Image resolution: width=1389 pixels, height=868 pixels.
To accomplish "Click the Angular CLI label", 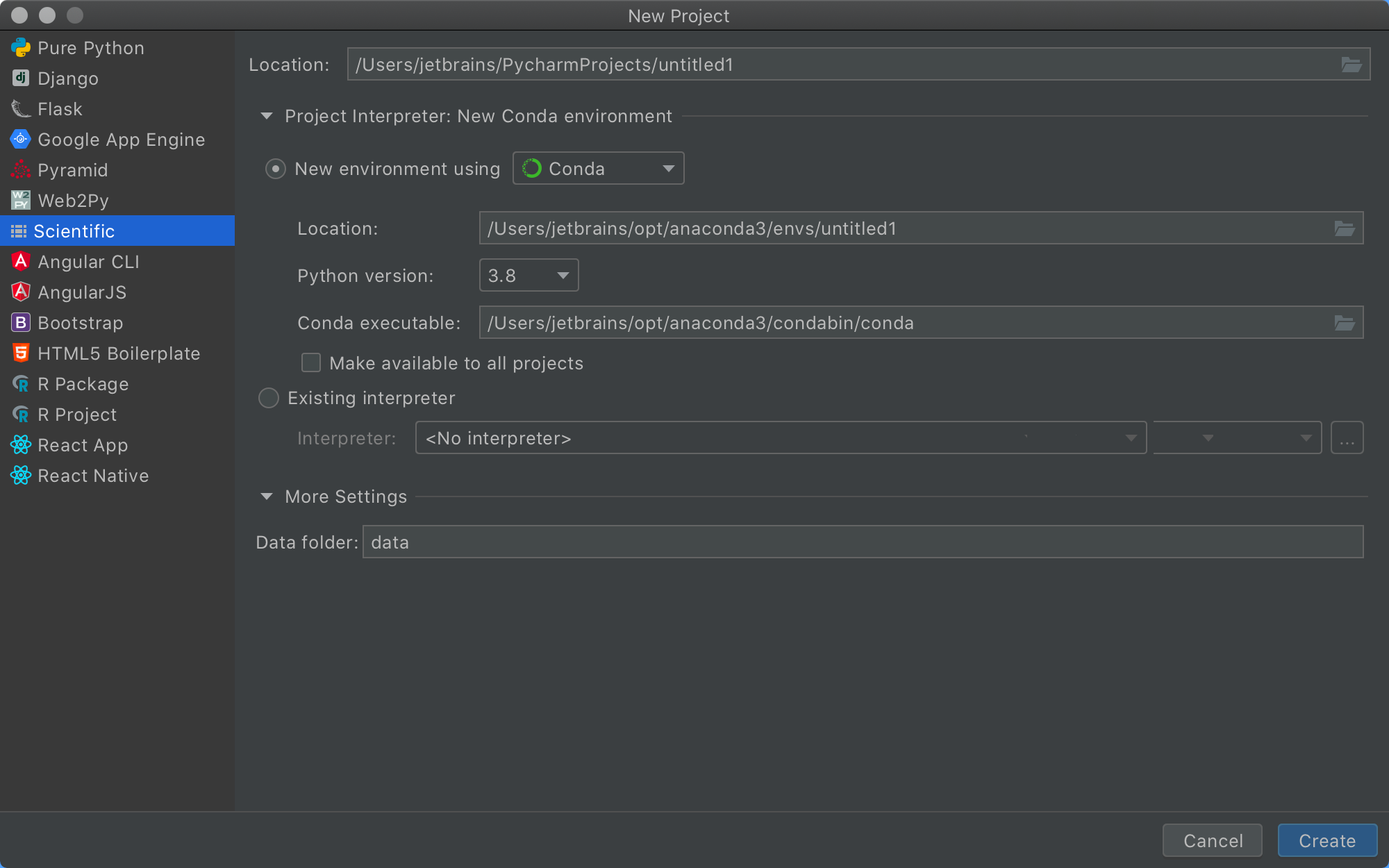I will [x=89, y=262].
